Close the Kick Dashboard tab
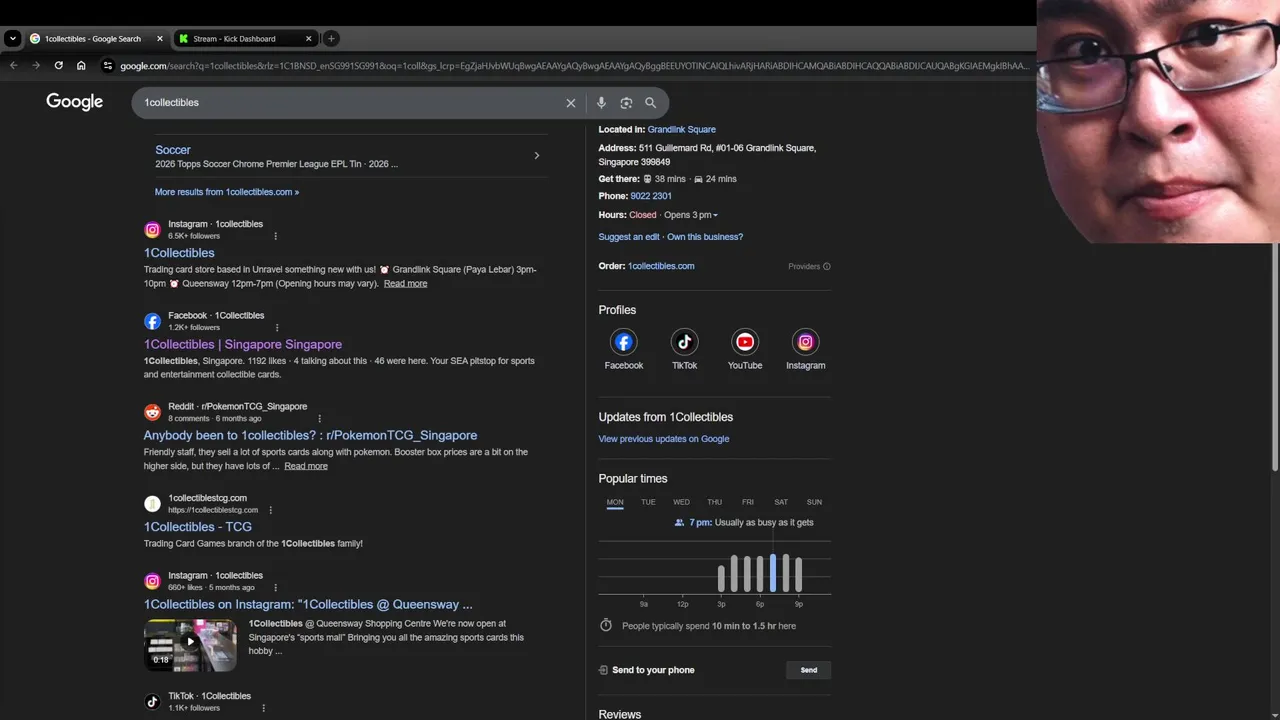 (308, 39)
